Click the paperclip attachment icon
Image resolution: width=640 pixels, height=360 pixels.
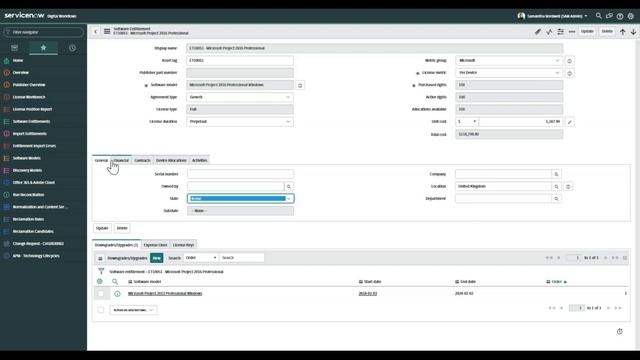(538, 31)
